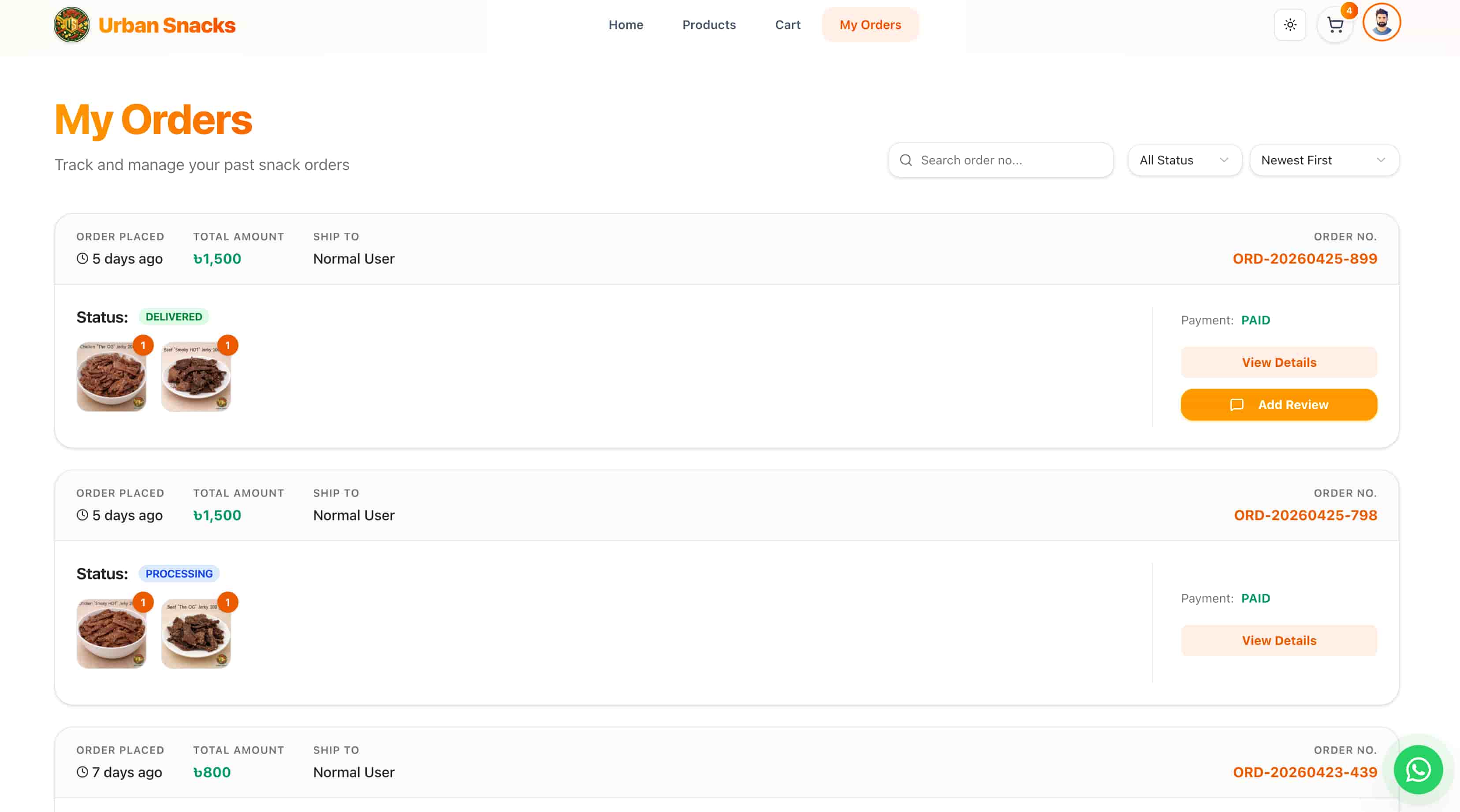Open Beef The OG Jerky thumbnail in processing order
The width and height of the screenshot is (1460, 812).
(196, 633)
